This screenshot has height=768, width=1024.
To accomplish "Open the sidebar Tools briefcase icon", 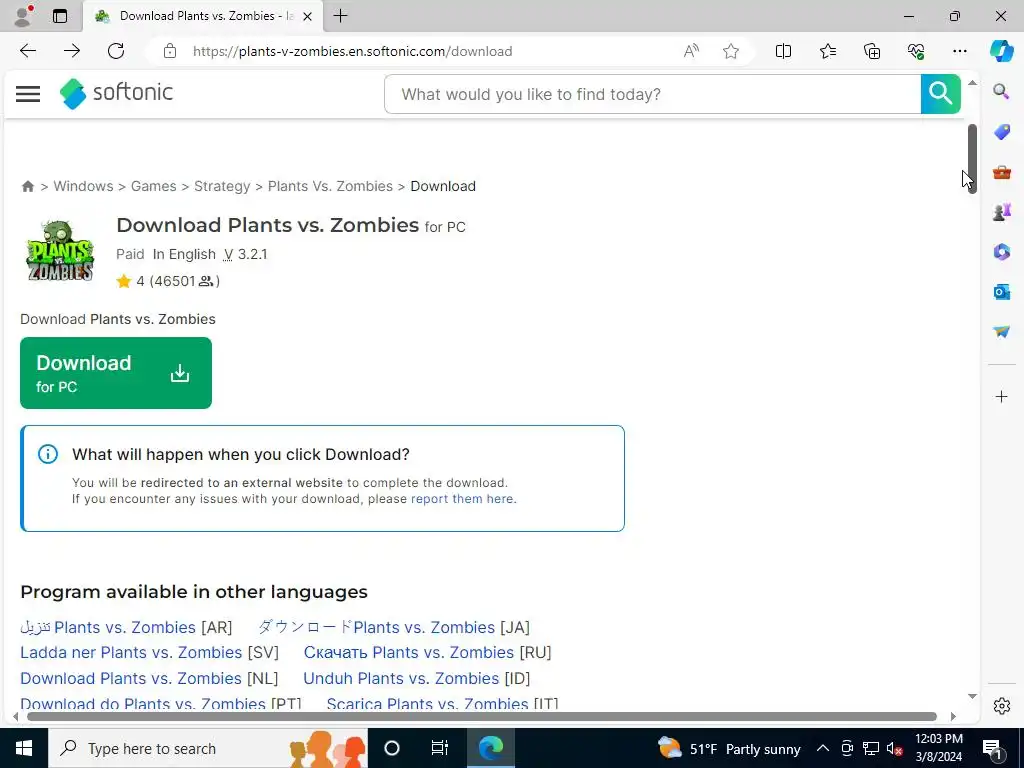I will 1001,172.
